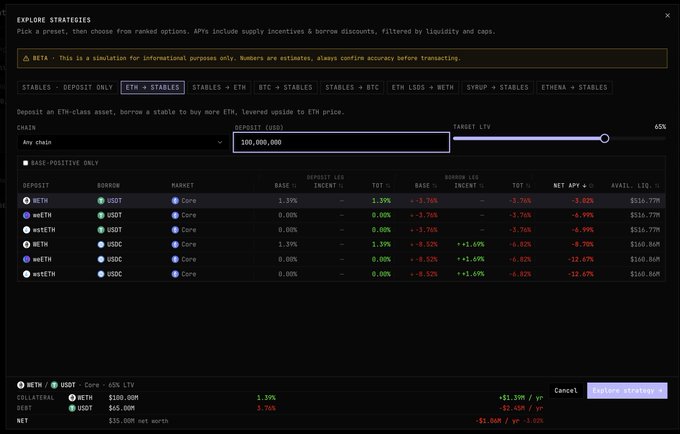Click the USDT debt icon in the bottom summary
Viewport: 680px width, 434px height.
click(72, 408)
